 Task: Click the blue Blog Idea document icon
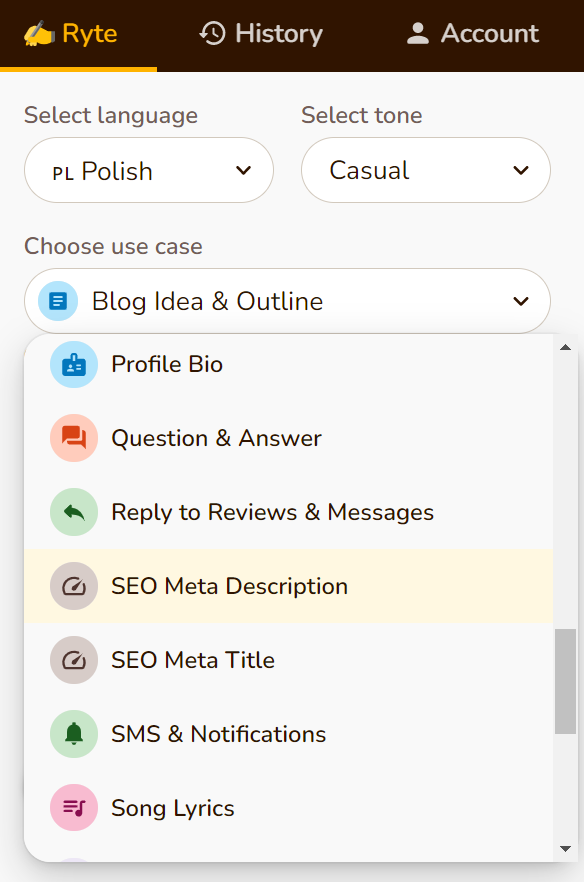pyautogui.click(x=58, y=301)
